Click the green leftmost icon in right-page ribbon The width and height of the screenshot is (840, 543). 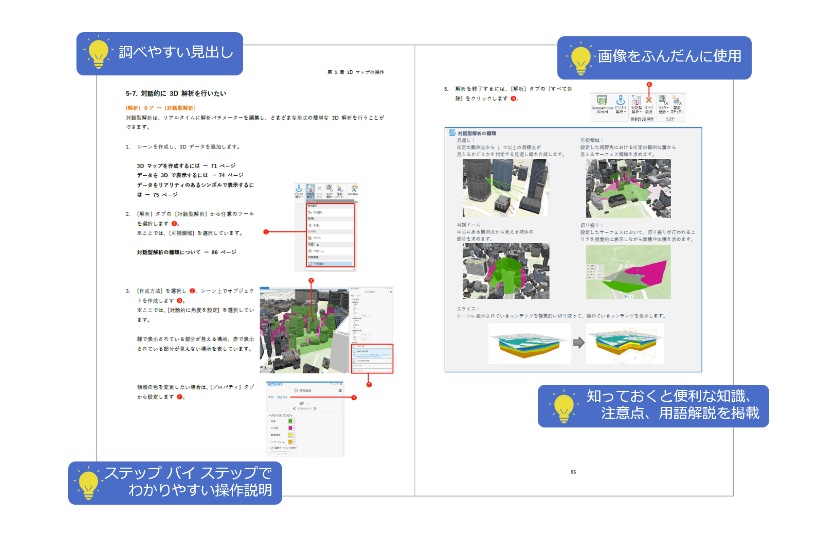[600, 101]
